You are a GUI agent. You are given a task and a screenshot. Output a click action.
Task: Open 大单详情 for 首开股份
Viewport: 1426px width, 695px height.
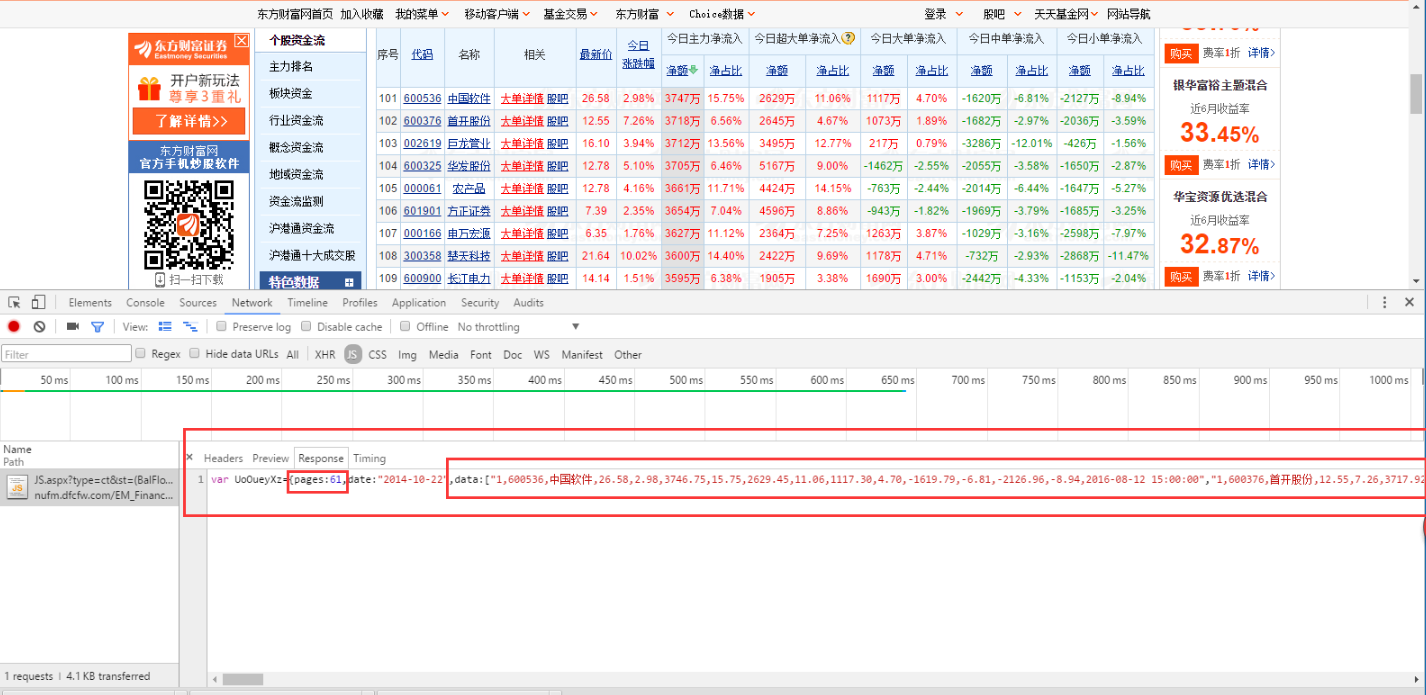click(x=522, y=121)
